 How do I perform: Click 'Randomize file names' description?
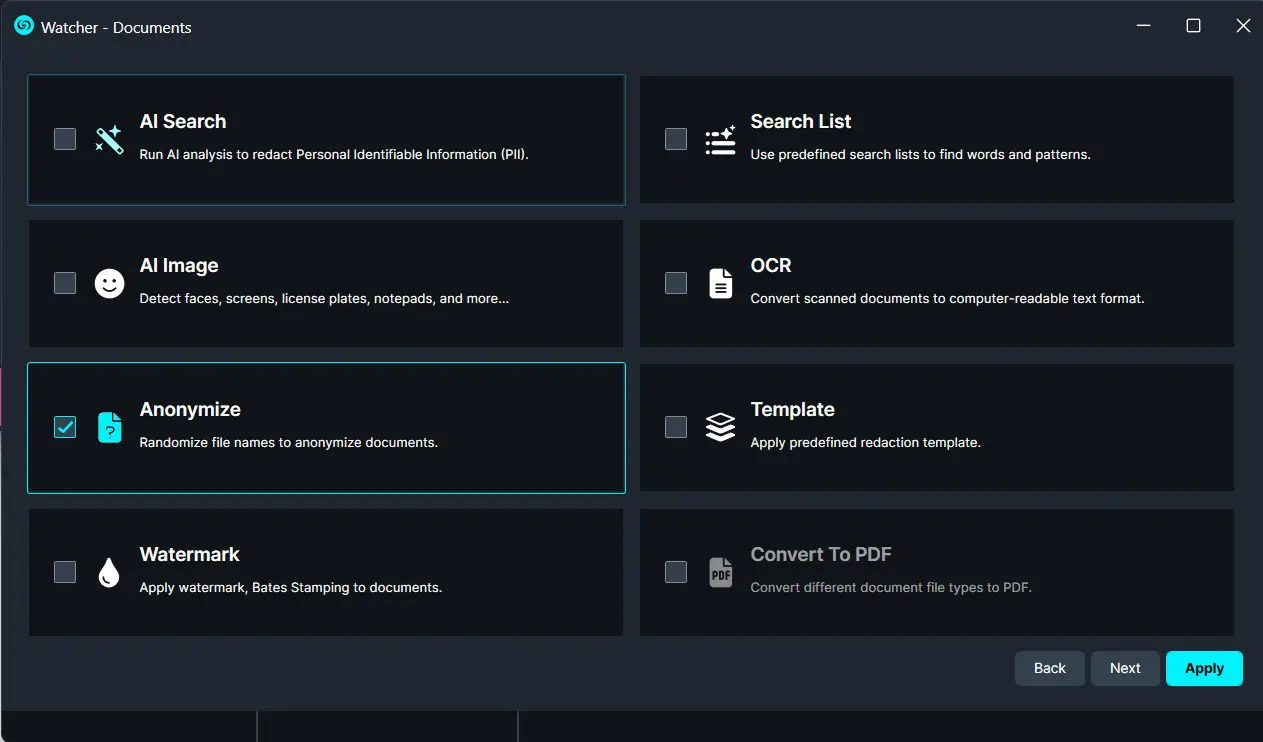pyautogui.click(x=289, y=442)
